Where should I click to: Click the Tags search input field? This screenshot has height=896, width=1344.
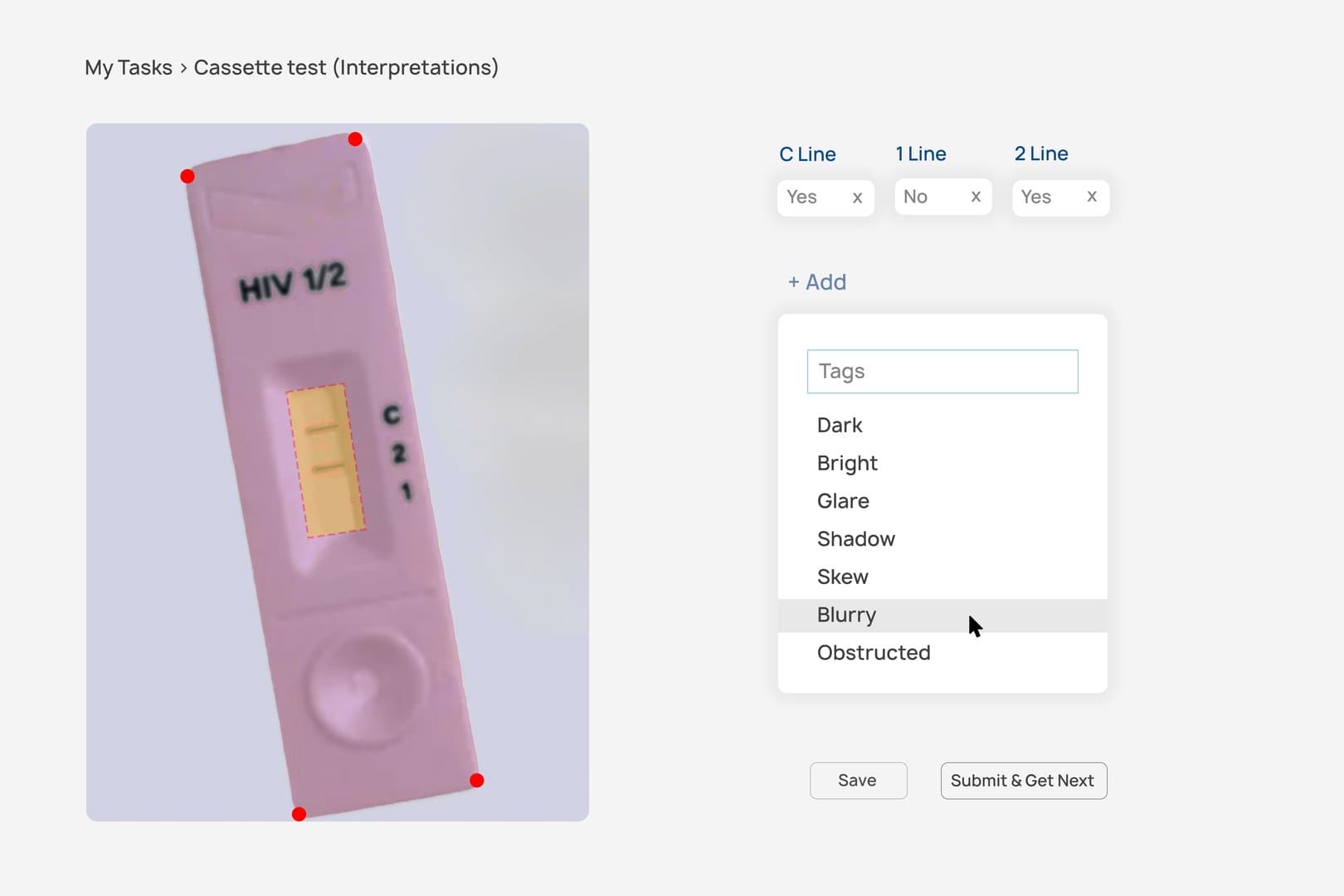942,372
